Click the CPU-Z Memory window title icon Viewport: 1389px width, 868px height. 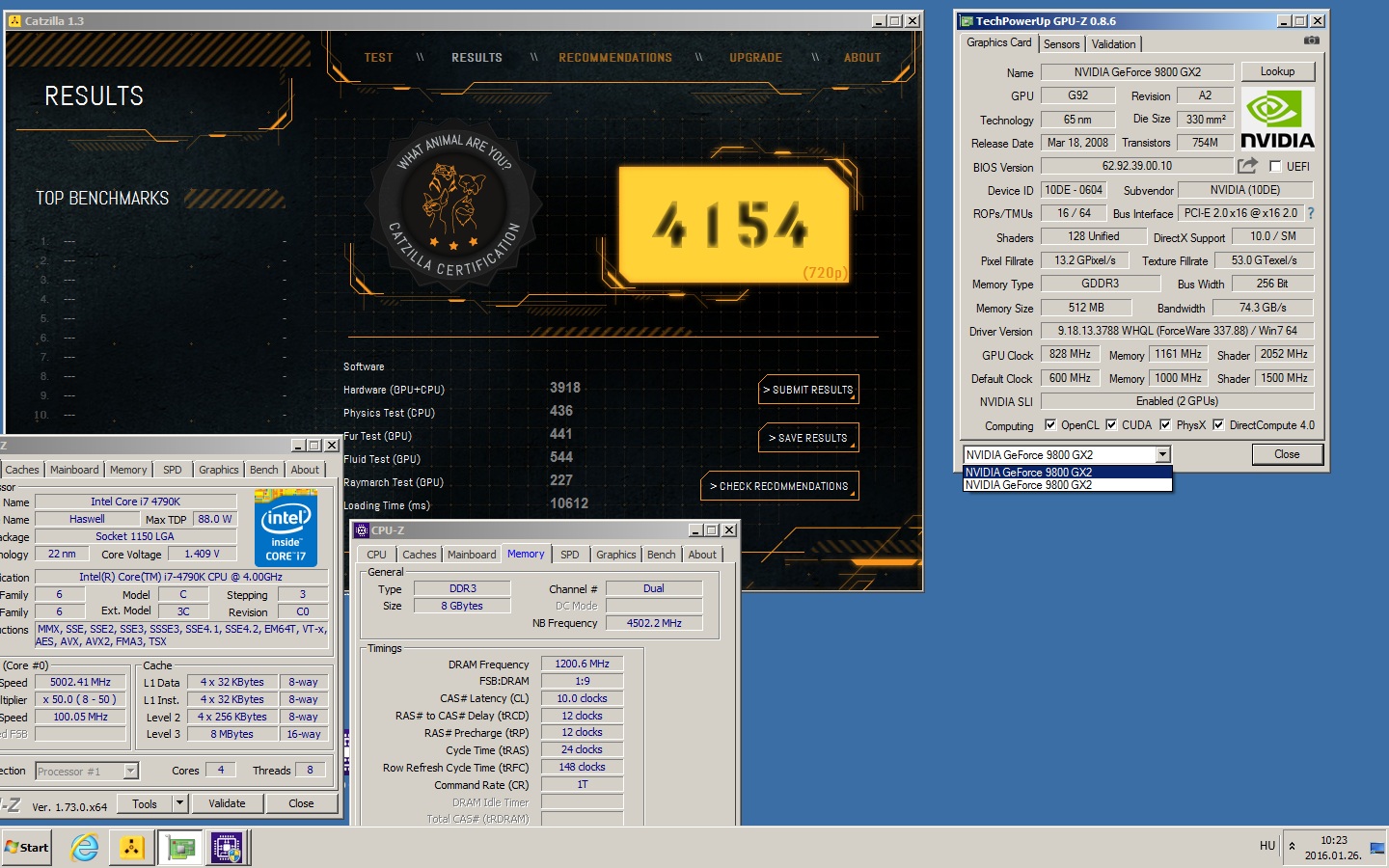click(362, 530)
